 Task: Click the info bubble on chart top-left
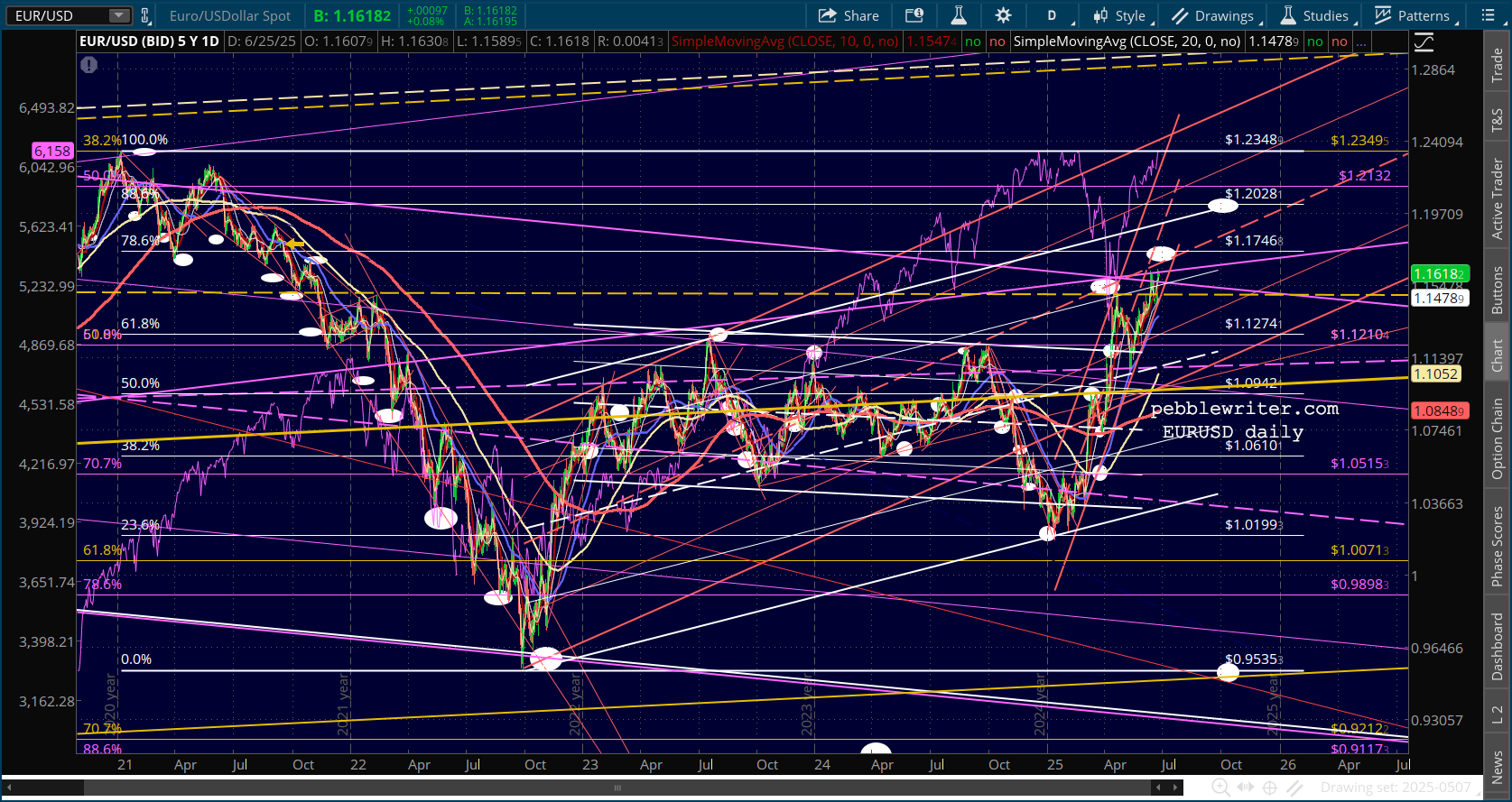pyautogui.click(x=88, y=65)
